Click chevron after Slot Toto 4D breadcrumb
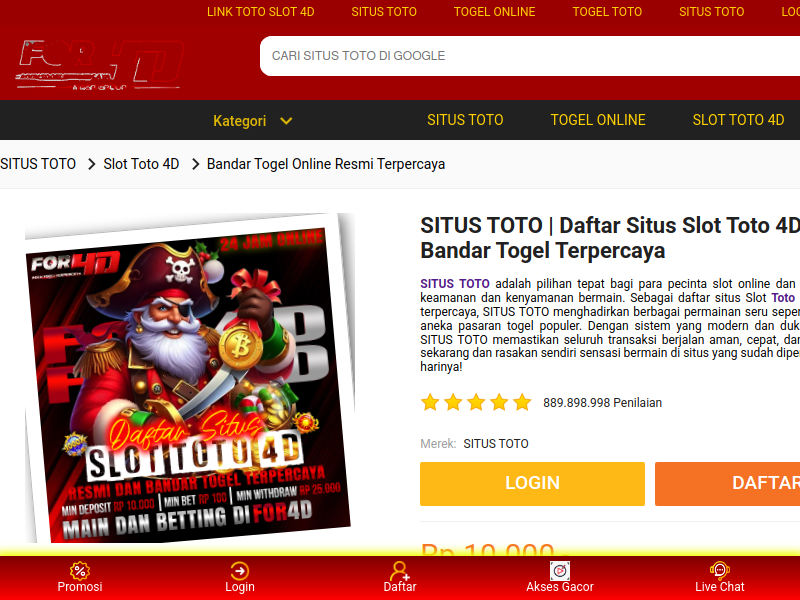800x600 pixels. [195, 164]
